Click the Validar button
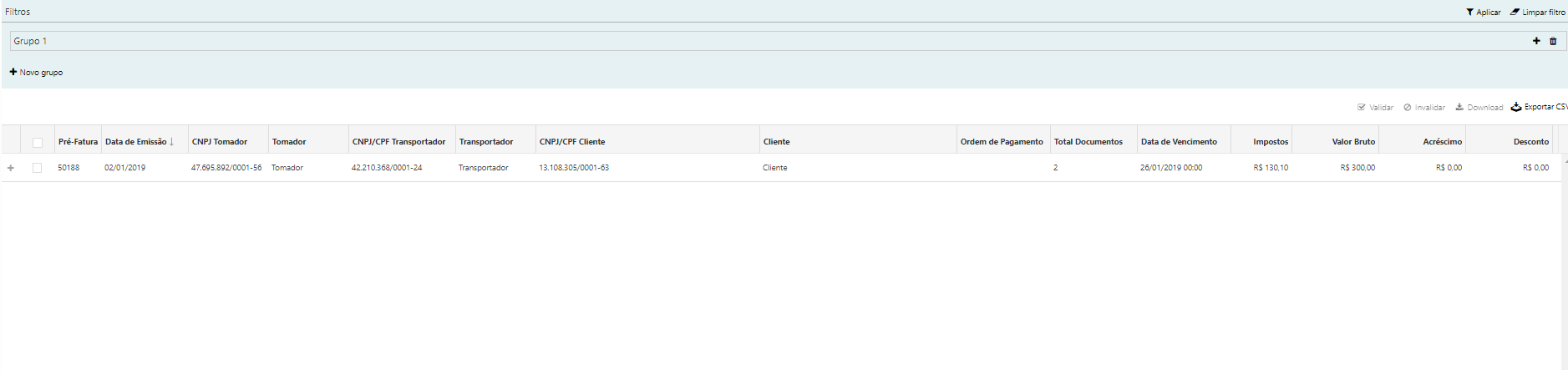Viewport: 1568px width, 370px height. tap(1375, 107)
